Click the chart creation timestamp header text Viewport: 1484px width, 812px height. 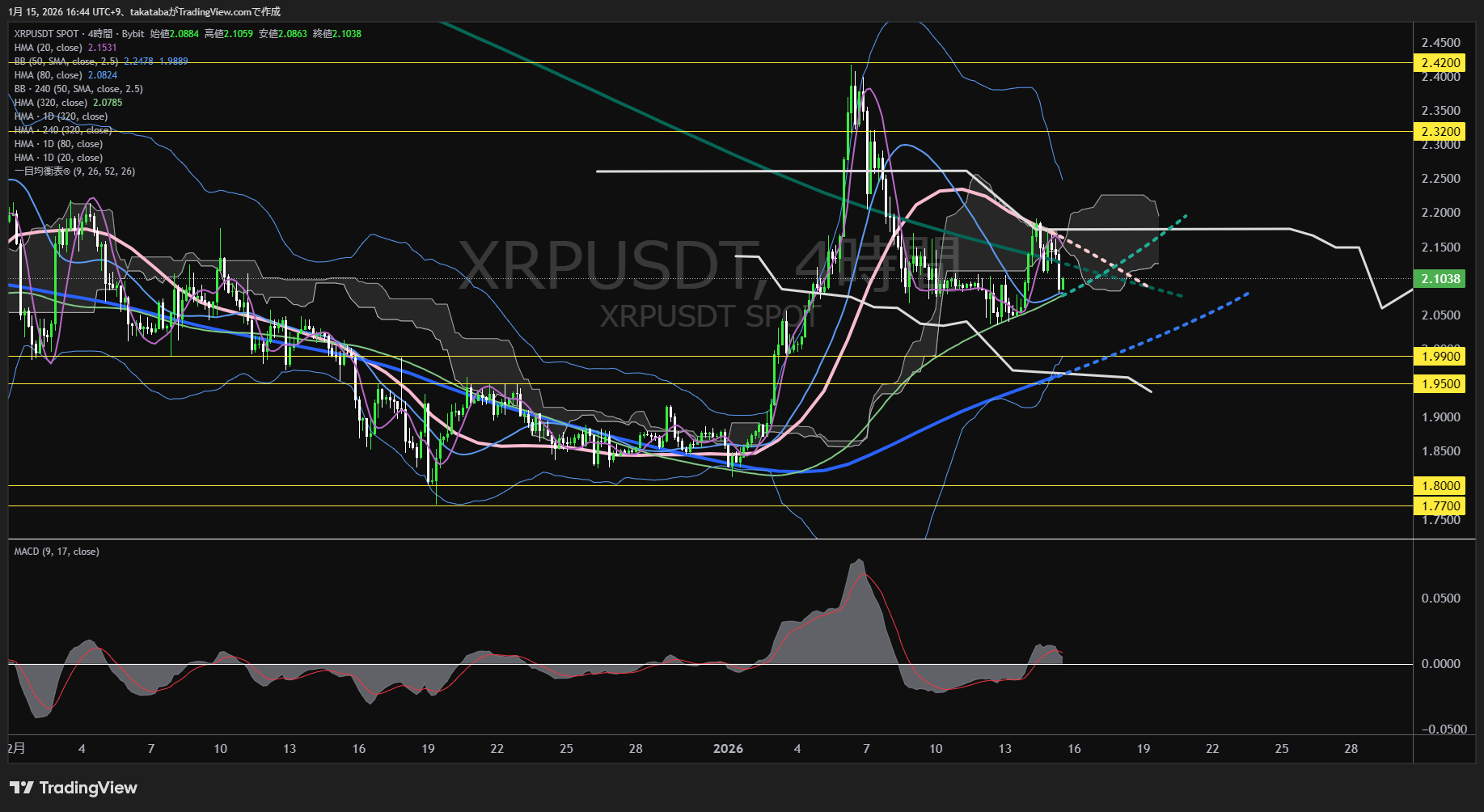click(145, 11)
